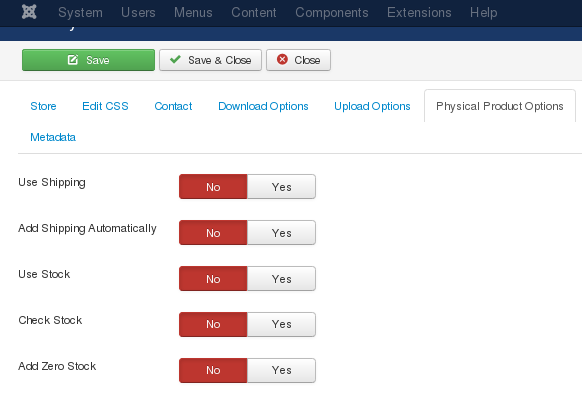Switch to the Edit CSS tab
The height and width of the screenshot is (401, 582).
click(105, 106)
